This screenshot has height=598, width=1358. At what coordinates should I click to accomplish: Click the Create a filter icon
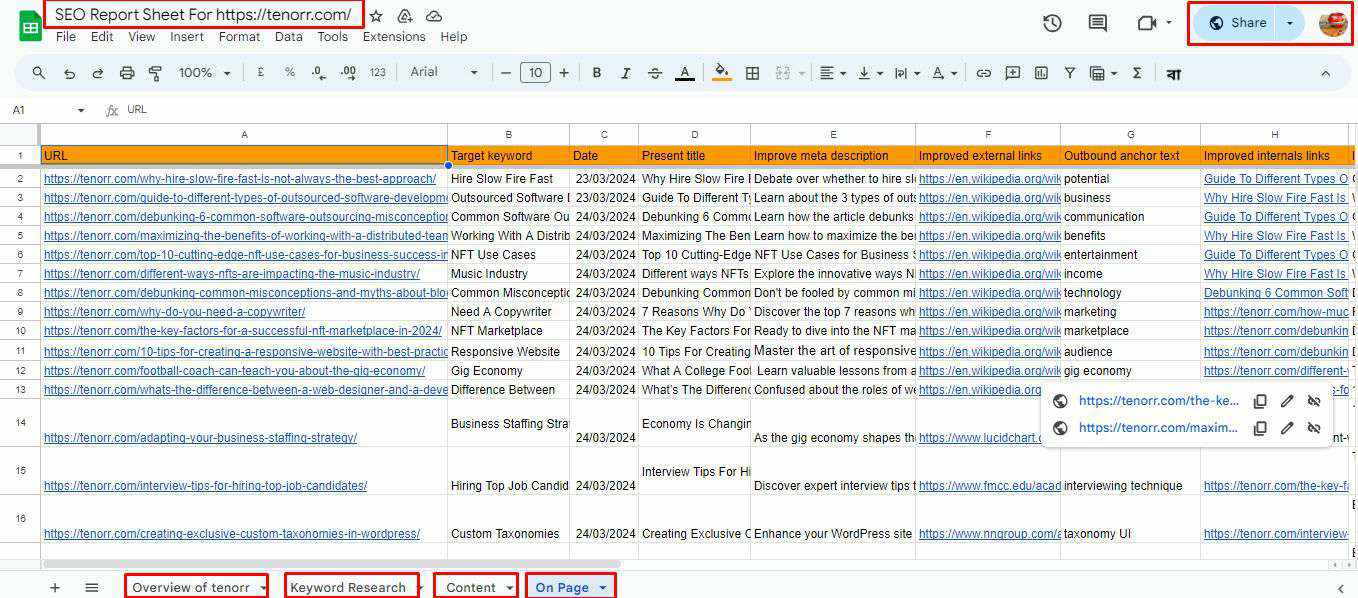point(1070,73)
